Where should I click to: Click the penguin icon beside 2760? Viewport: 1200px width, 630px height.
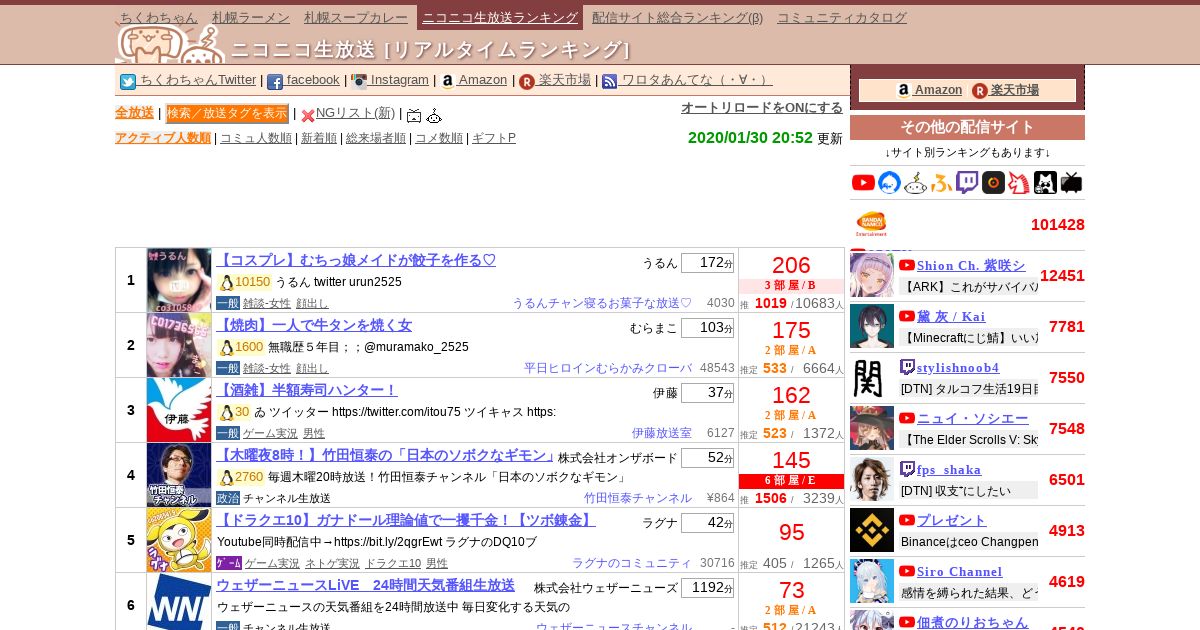(x=227, y=478)
